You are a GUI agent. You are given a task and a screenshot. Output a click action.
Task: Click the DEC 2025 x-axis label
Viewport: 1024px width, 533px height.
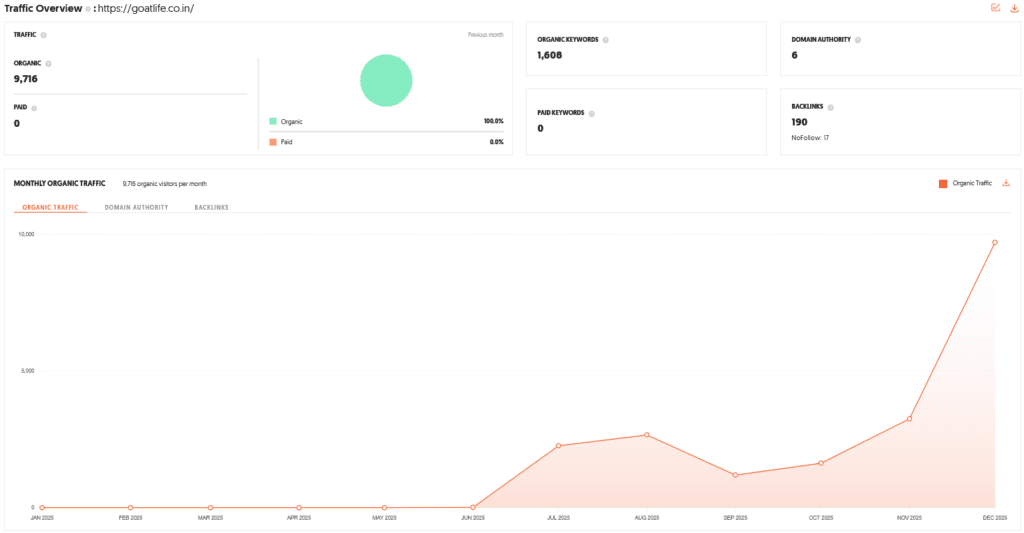(x=995, y=517)
